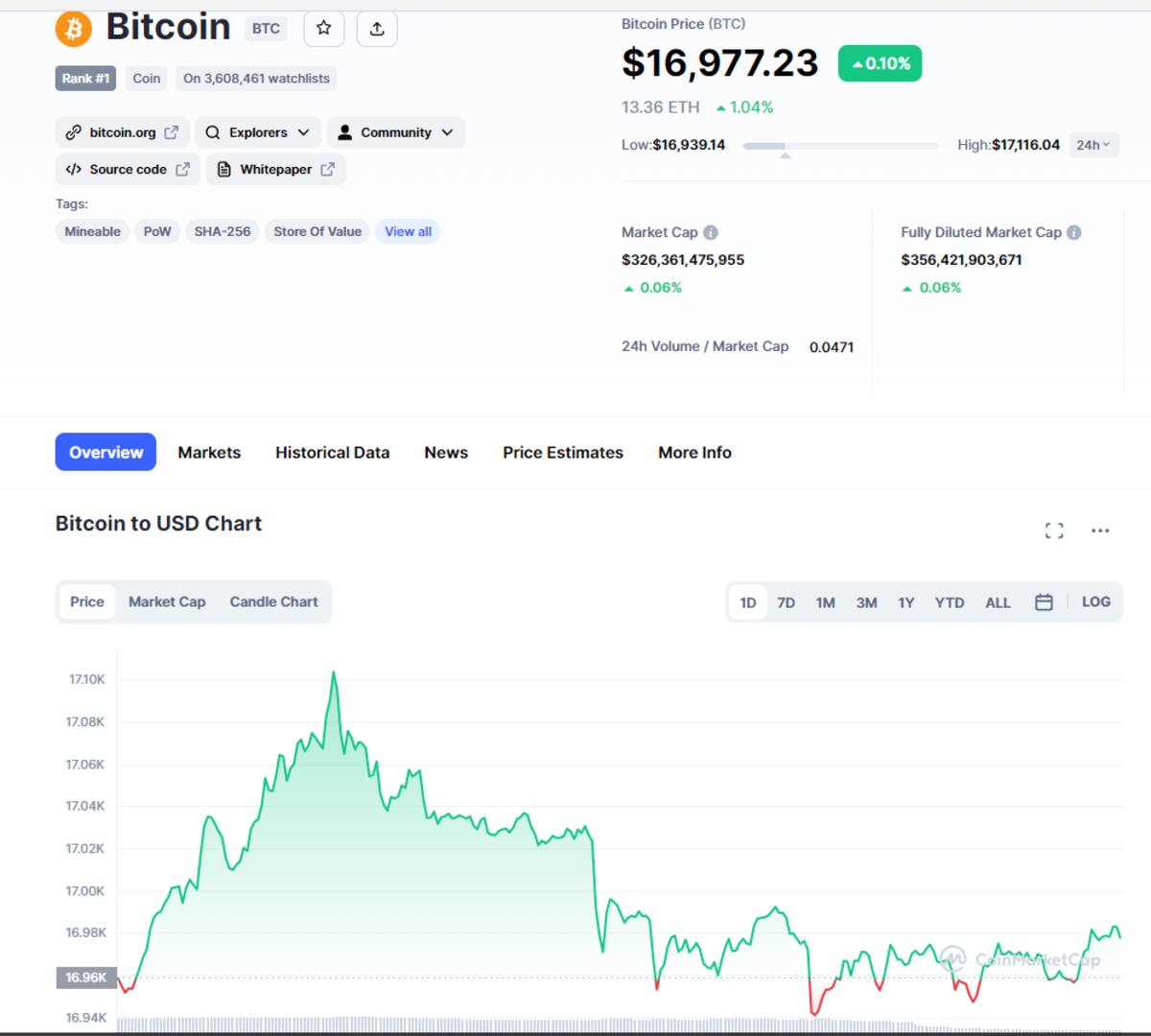Open the 24h low/high period dropdown

click(1093, 145)
